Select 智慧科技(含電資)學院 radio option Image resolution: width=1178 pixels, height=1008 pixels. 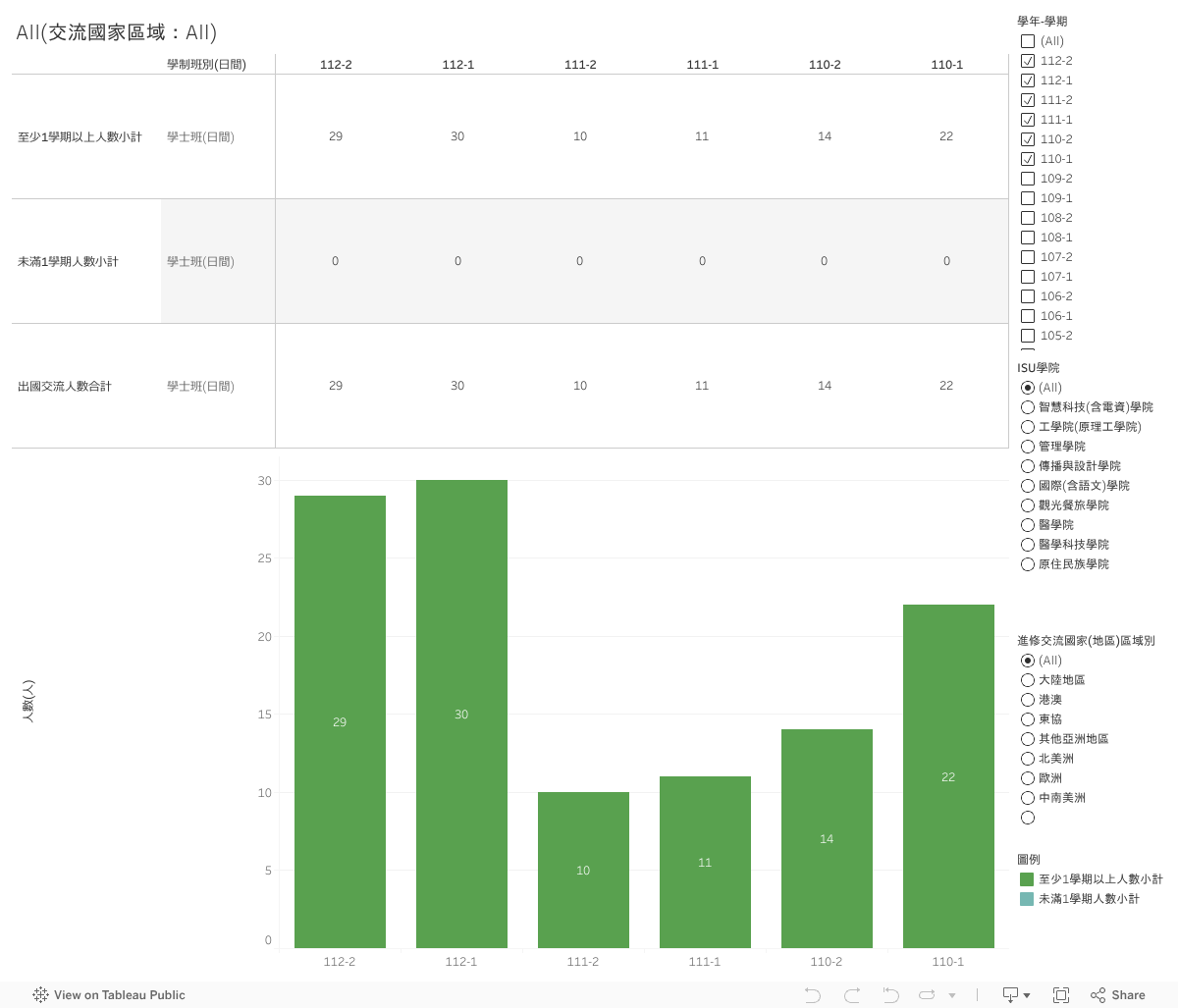(x=1028, y=407)
